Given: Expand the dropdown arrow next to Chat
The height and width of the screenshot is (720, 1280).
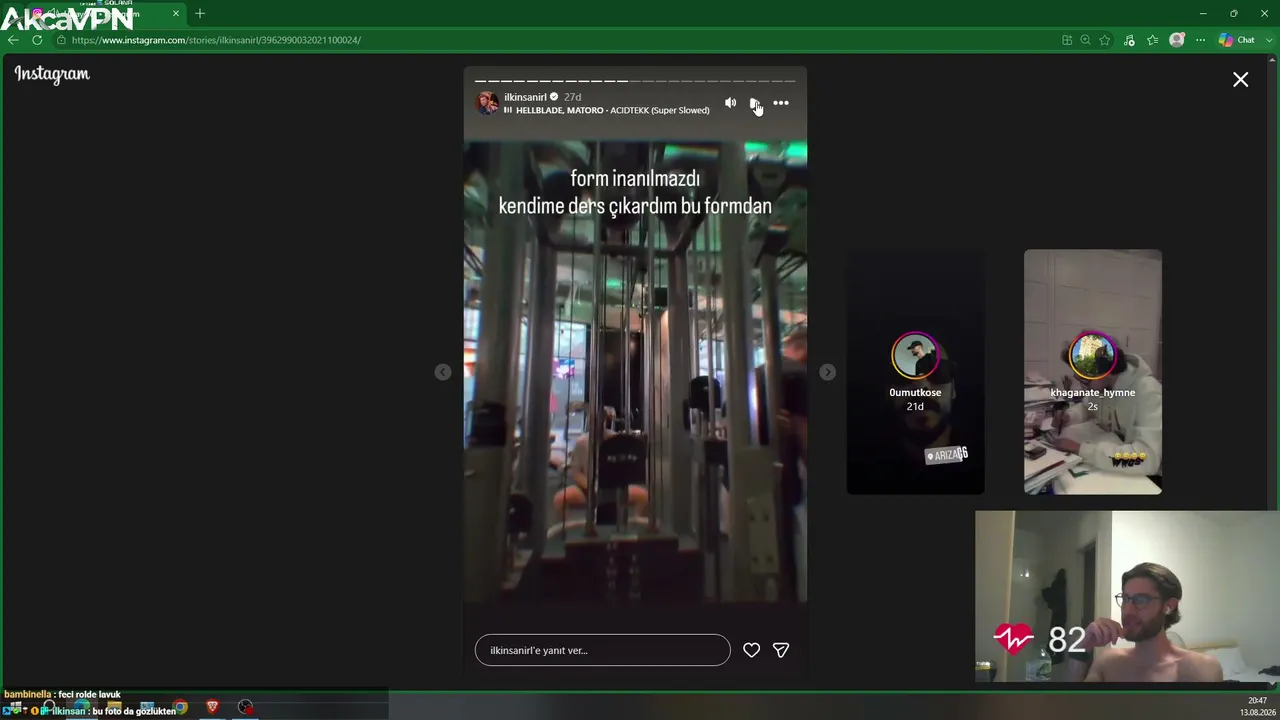Looking at the screenshot, I should (1268, 40).
